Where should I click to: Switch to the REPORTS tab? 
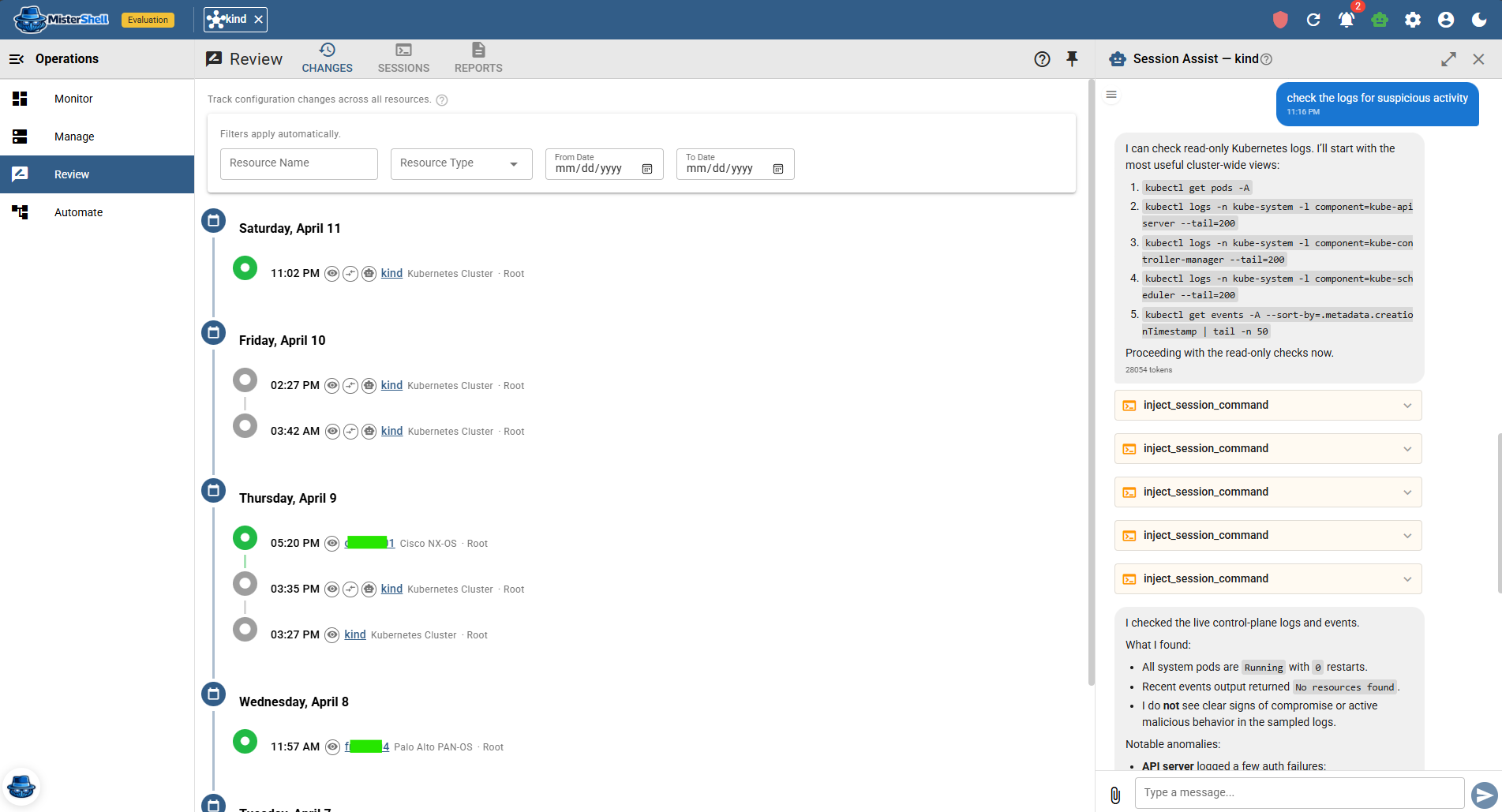478,58
